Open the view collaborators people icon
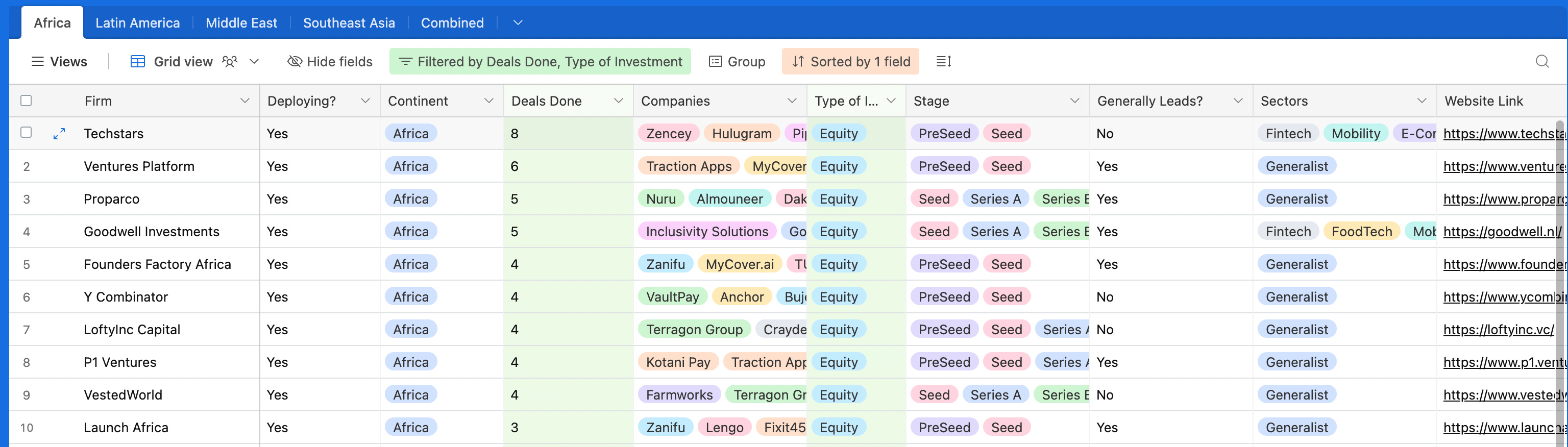The width and height of the screenshot is (1568, 447). (230, 61)
